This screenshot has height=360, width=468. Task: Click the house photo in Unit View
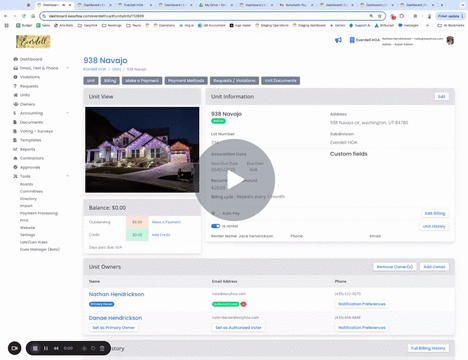click(142, 150)
